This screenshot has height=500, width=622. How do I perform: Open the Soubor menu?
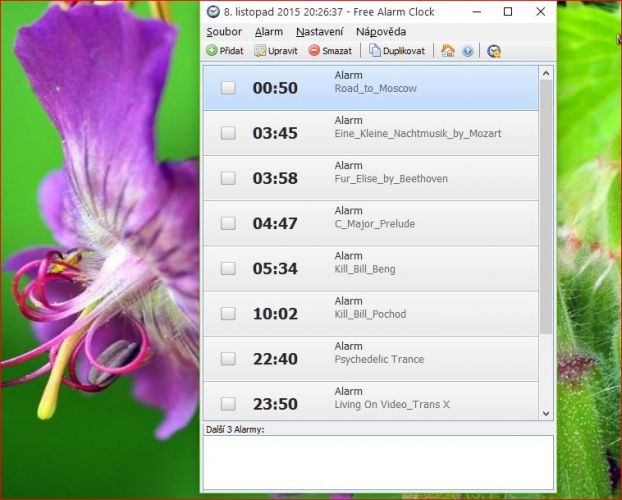pos(224,32)
